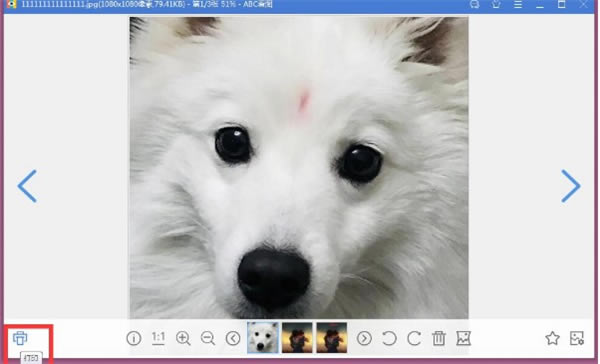
Task: Select the last sunset thumbnail
Action: click(332, 337)
